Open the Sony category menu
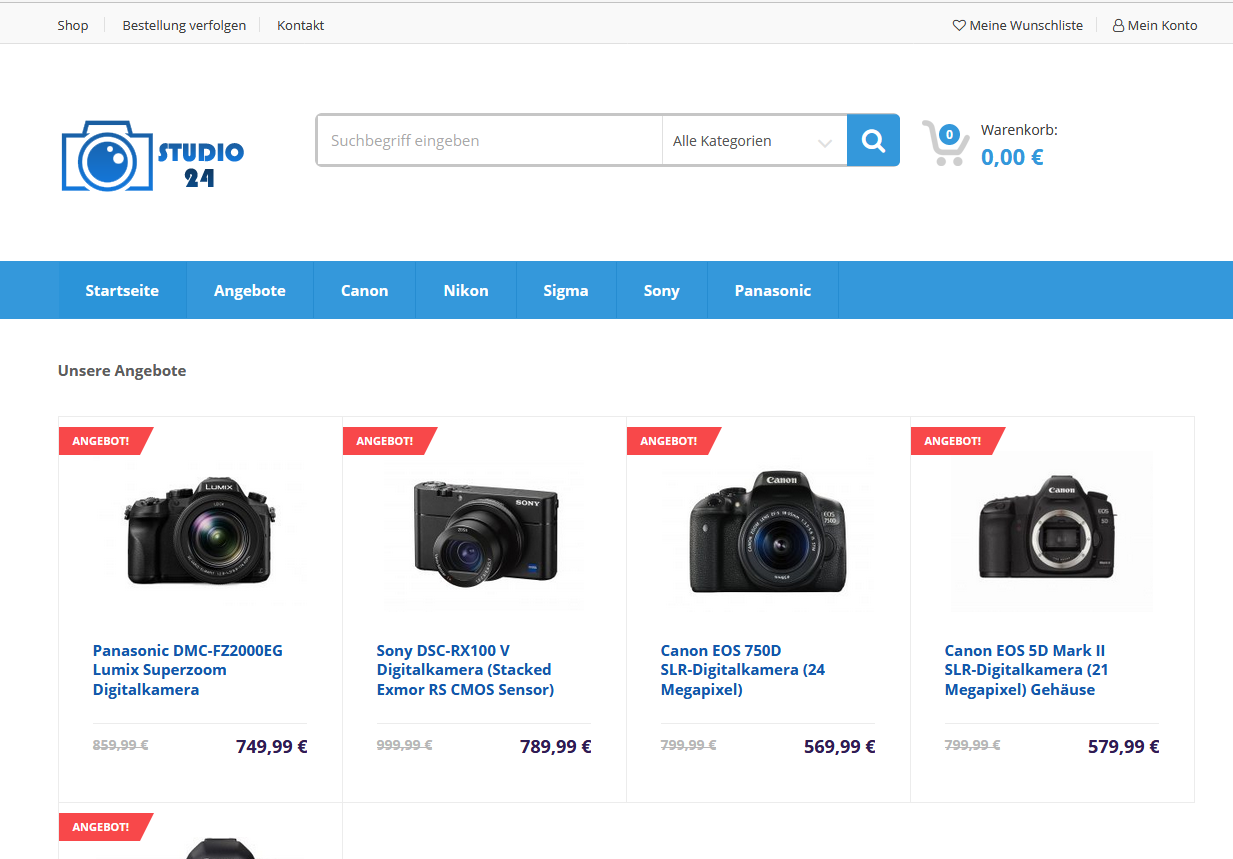 pyautogui.click(x=662, y=290)
